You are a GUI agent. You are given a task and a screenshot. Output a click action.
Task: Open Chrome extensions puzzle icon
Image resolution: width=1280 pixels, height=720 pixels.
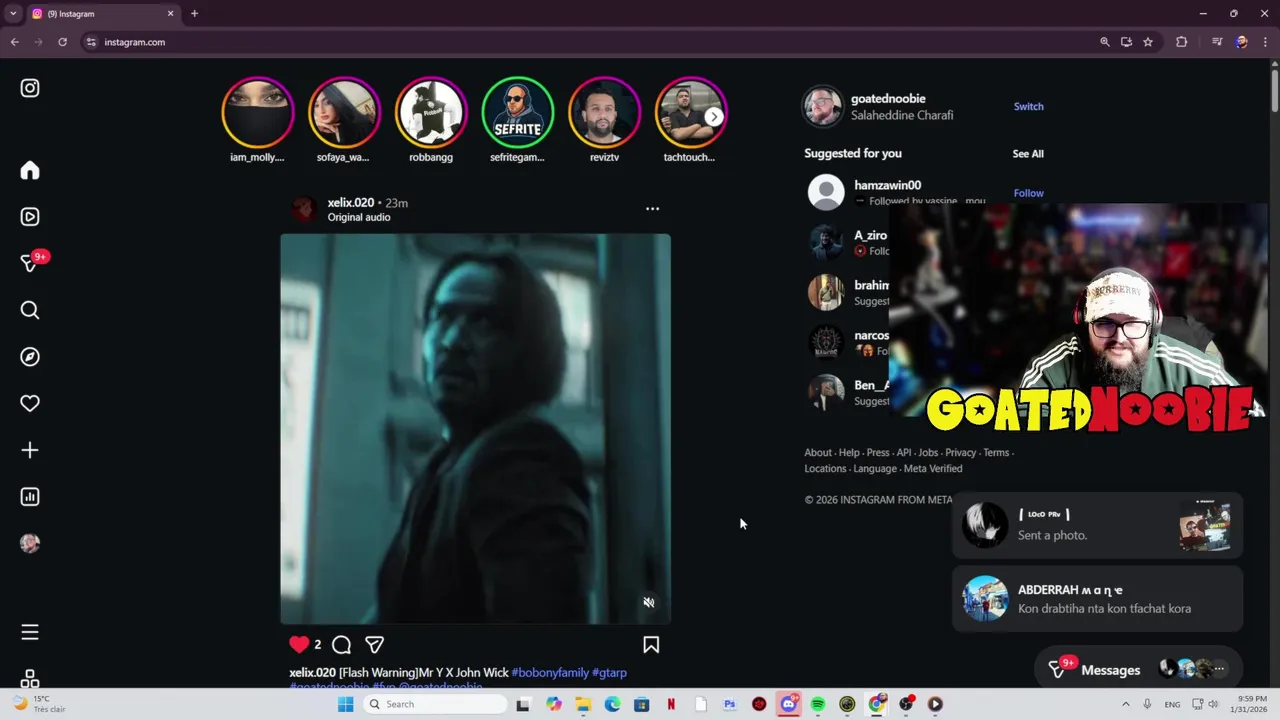(1182, 42)
